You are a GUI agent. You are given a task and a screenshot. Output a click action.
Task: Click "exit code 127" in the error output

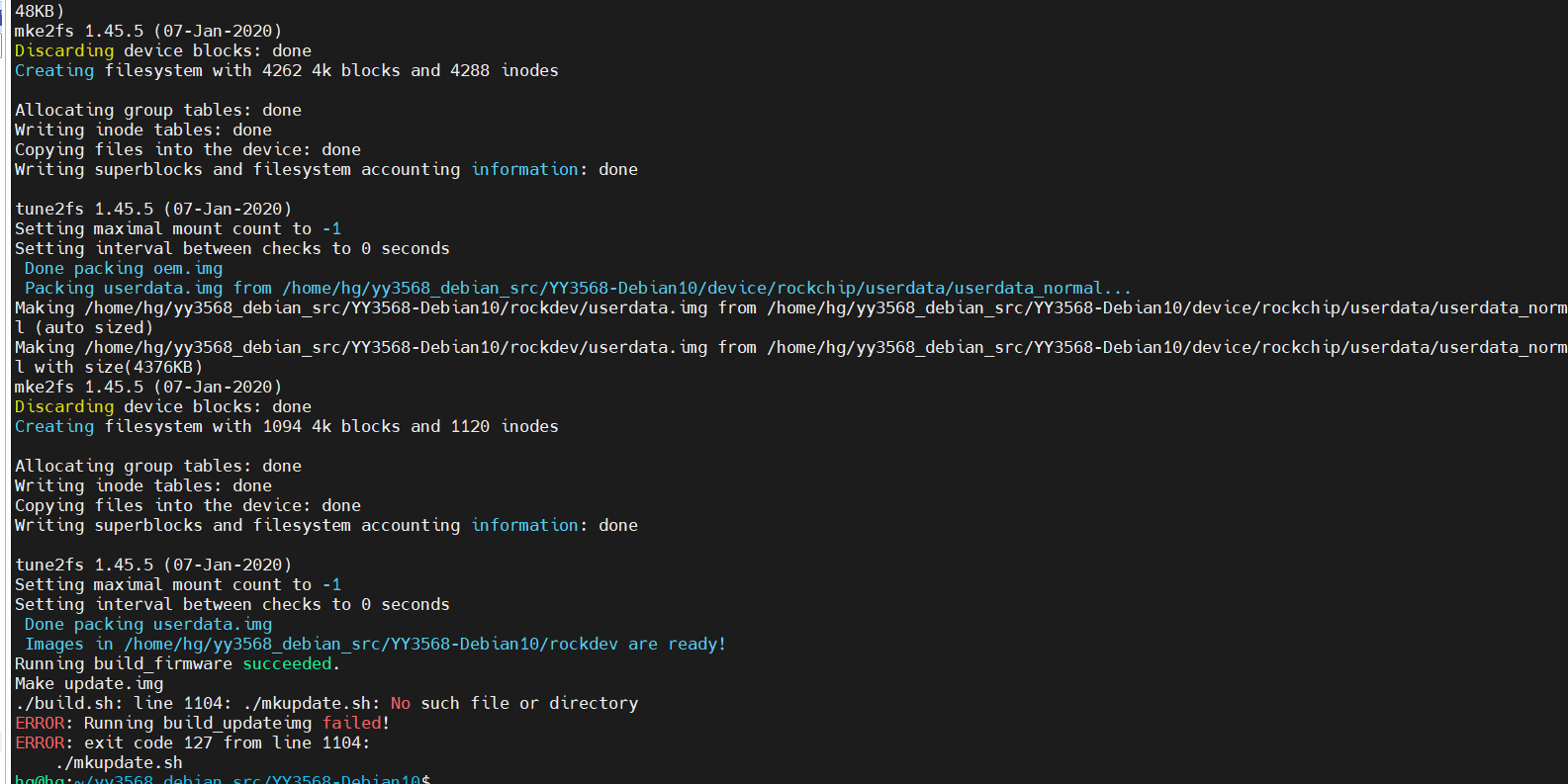148,742
